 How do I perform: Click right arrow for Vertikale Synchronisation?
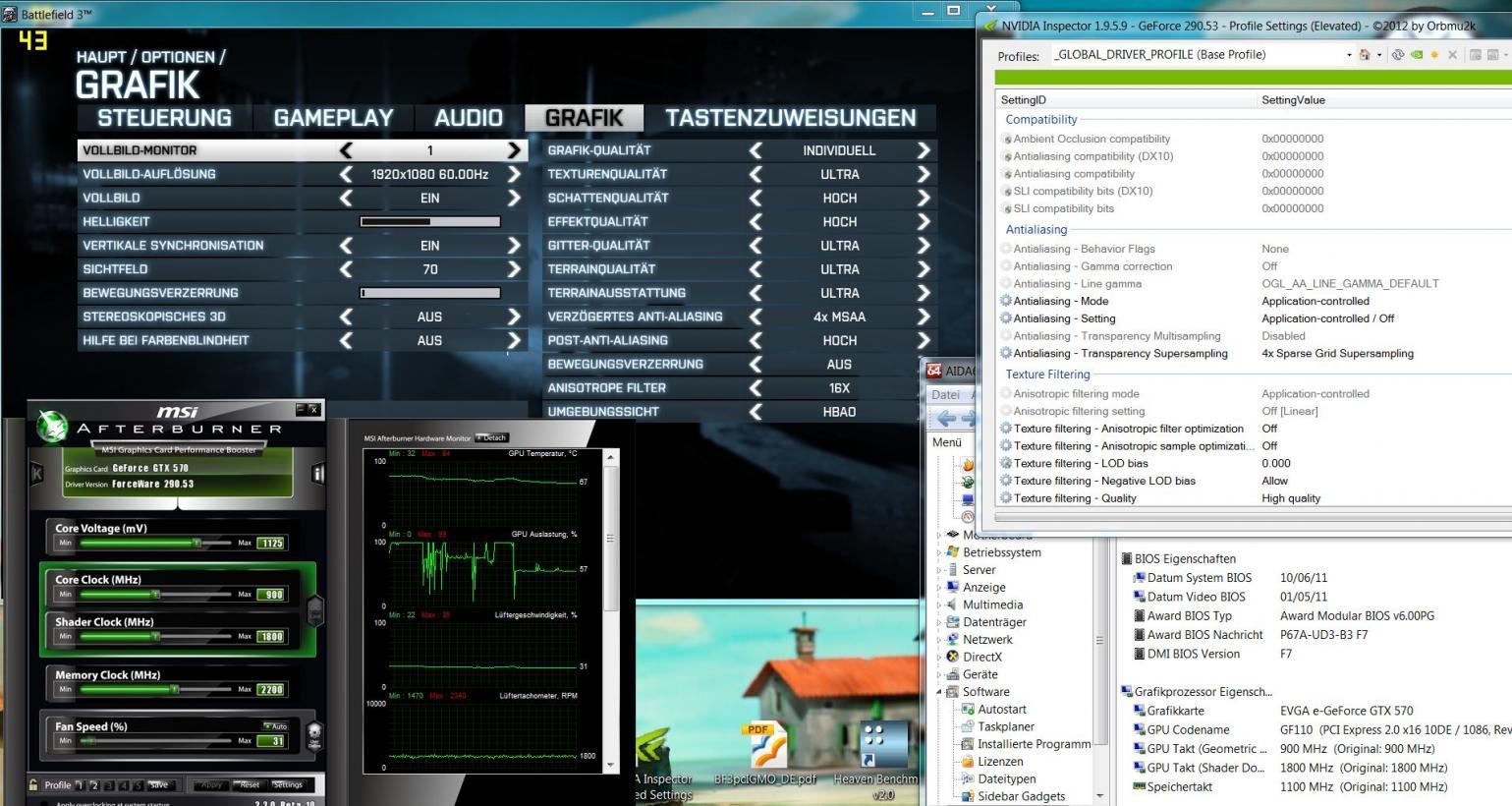(514, 246)
